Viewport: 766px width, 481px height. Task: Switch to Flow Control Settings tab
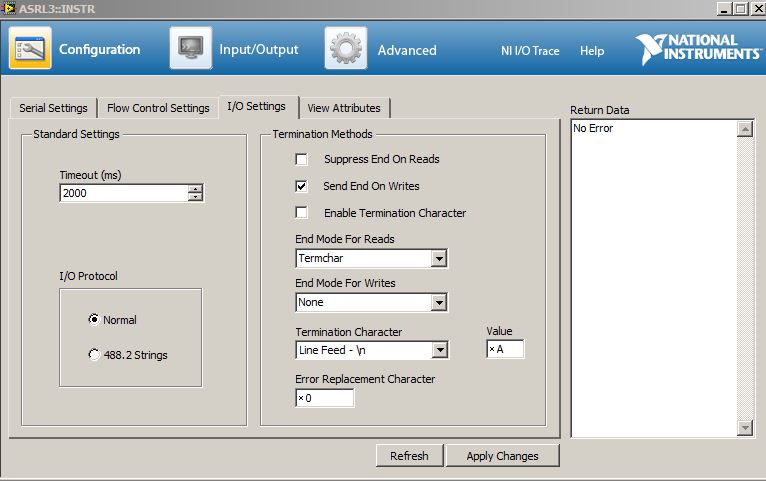(x=158, y=108)
